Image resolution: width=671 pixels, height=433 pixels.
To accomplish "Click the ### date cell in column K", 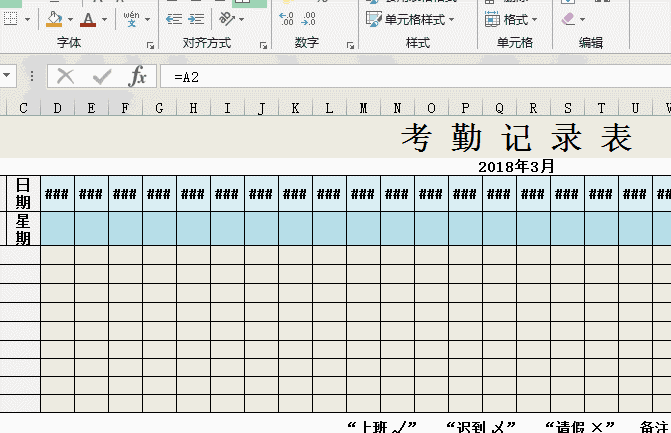I will tap(295, 194).
